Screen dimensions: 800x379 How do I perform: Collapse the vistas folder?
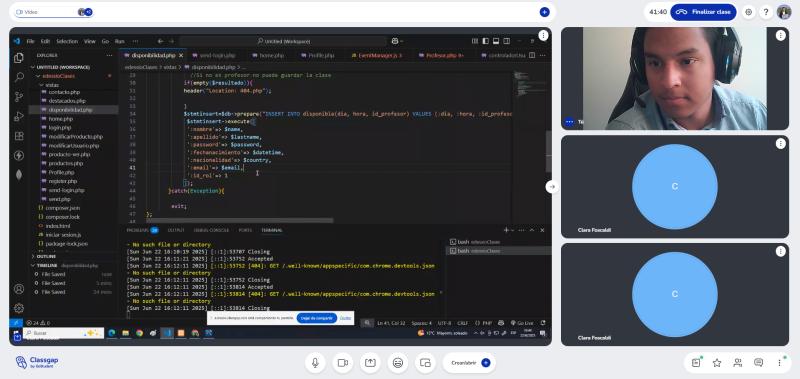[53, 85]
